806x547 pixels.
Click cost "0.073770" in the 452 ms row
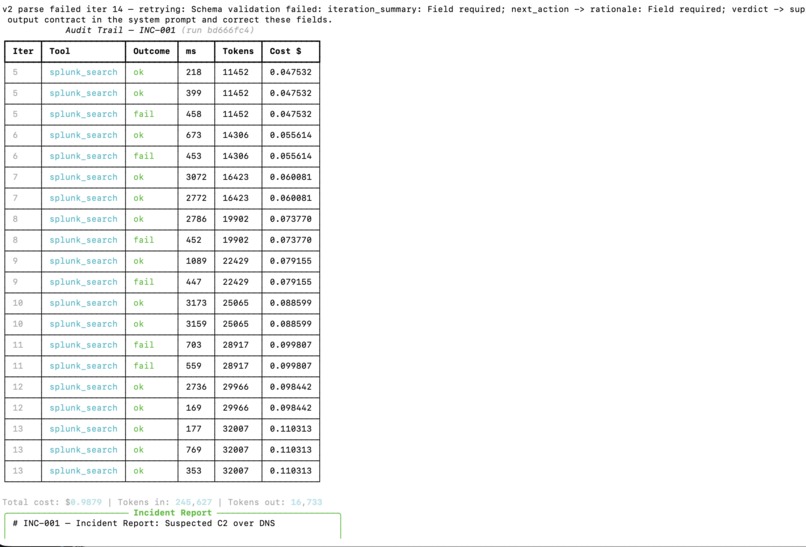[290, 240]
